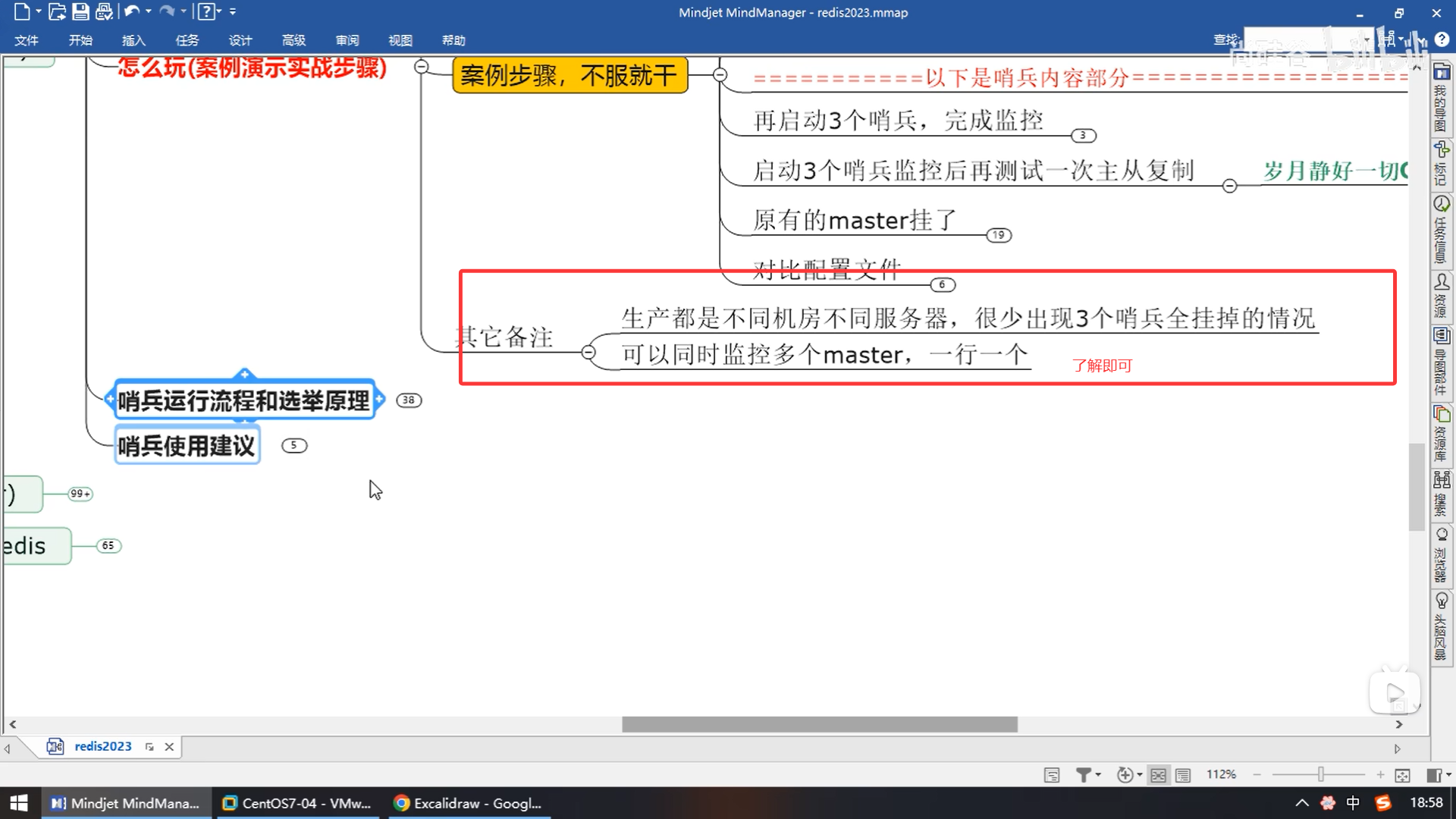Open the 设计 ribbon tab
The image size is (1456, 819).
[240, 40]
